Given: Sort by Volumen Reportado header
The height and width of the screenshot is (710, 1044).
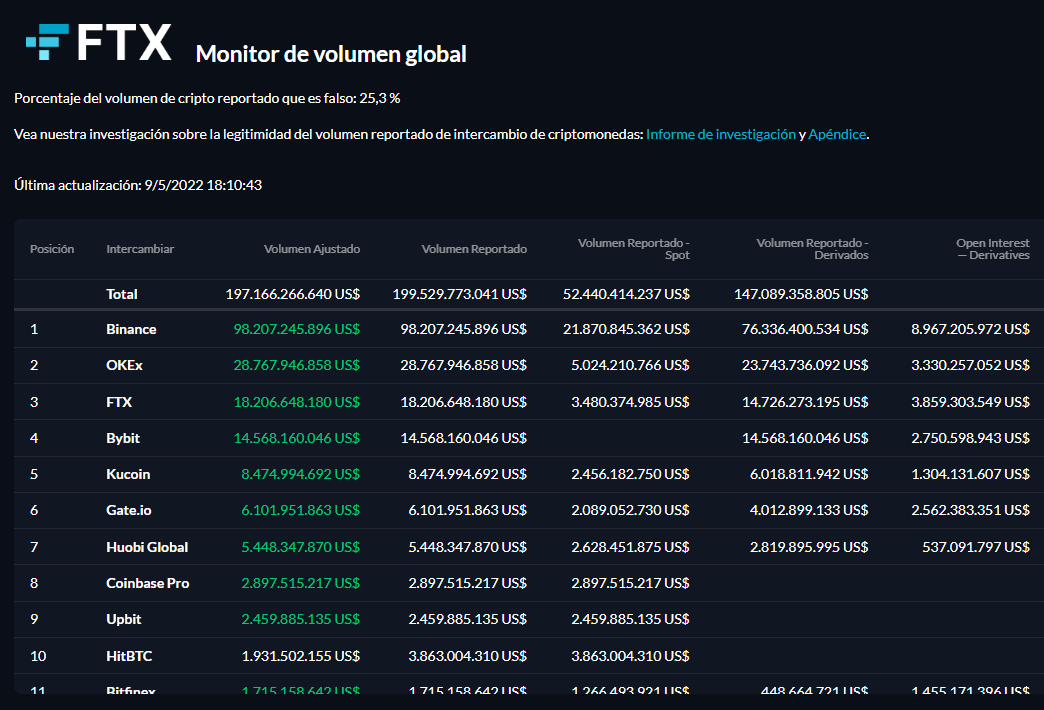Looking at the screenshot, I should (474, 249).
